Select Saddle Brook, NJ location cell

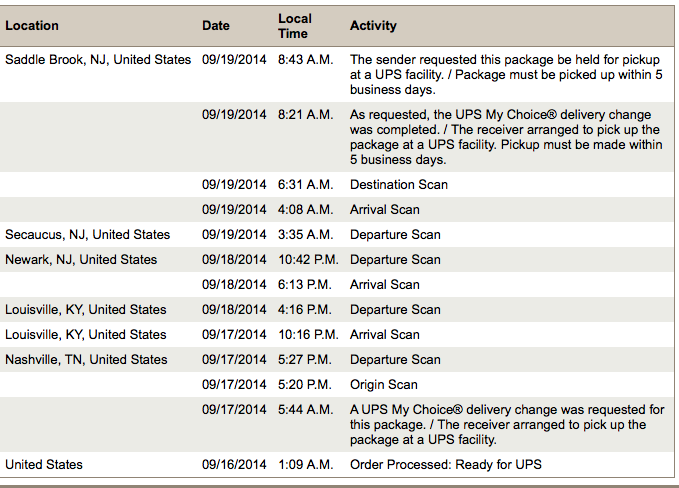tap(98, 59)
